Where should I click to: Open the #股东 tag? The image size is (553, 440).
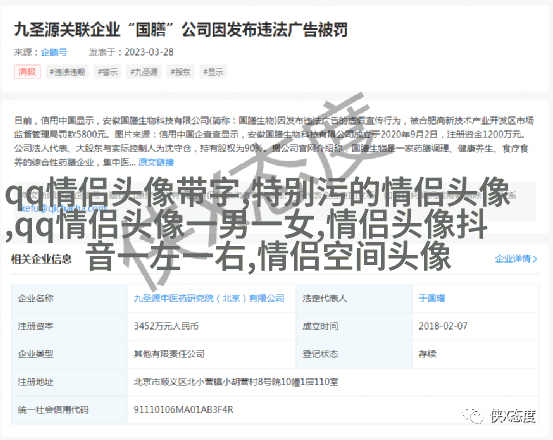(x=180, y=72)
